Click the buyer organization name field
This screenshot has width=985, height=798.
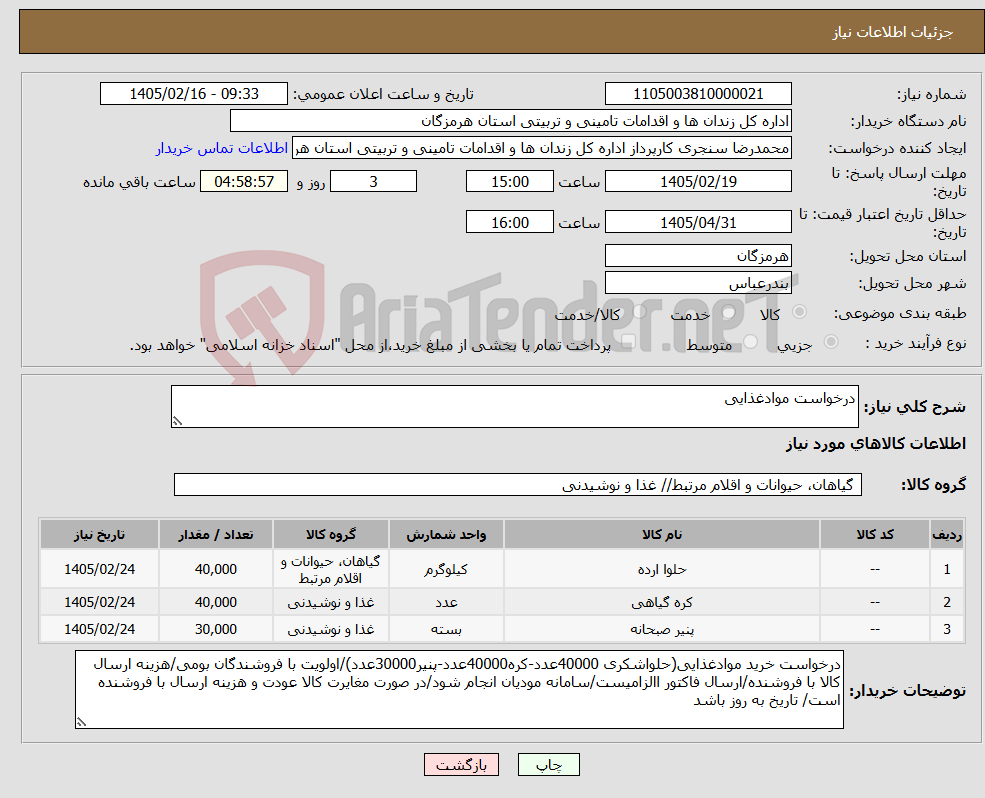[x=511, y=121]
